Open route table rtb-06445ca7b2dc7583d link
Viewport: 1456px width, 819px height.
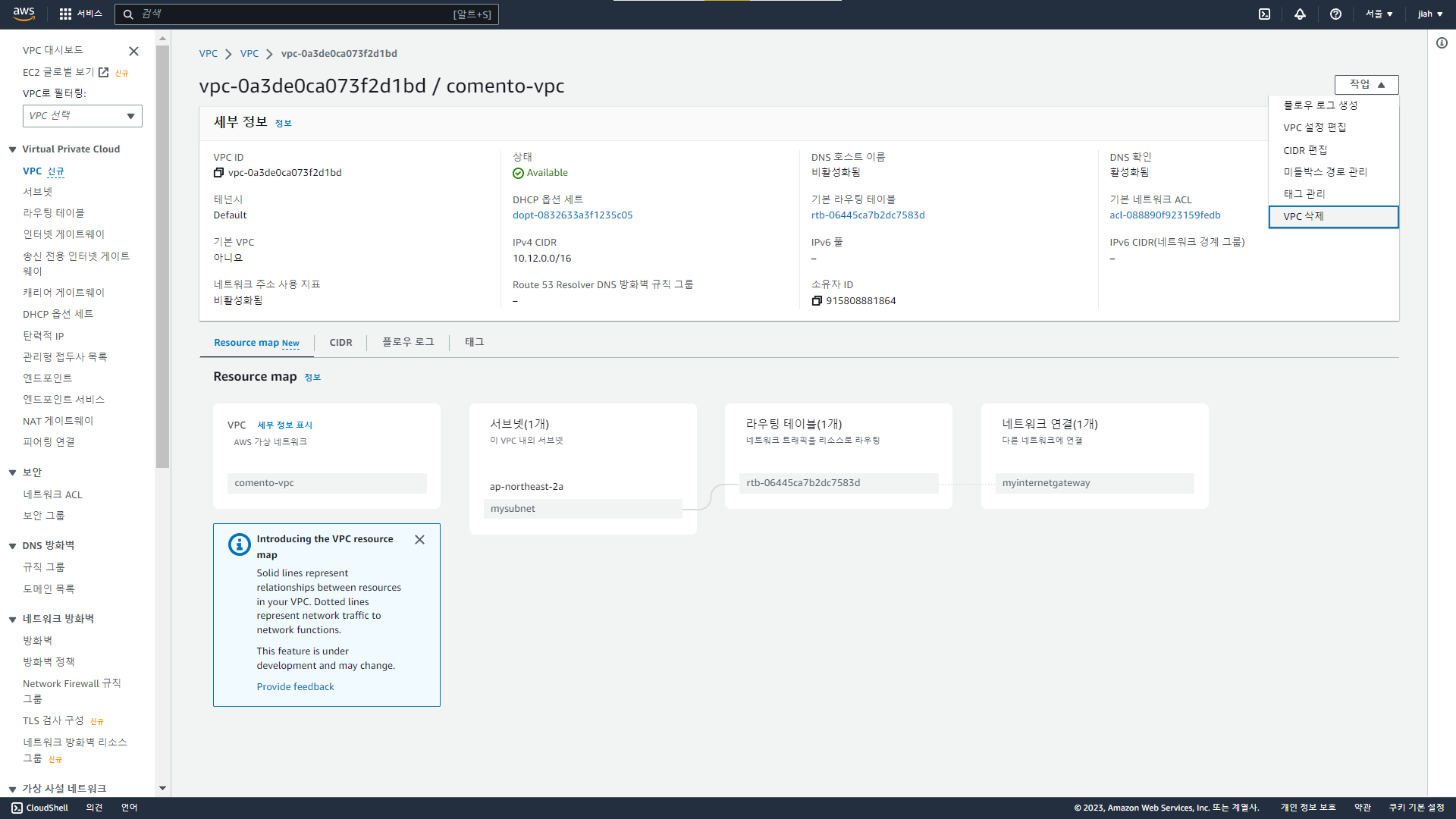click(868, 215)
